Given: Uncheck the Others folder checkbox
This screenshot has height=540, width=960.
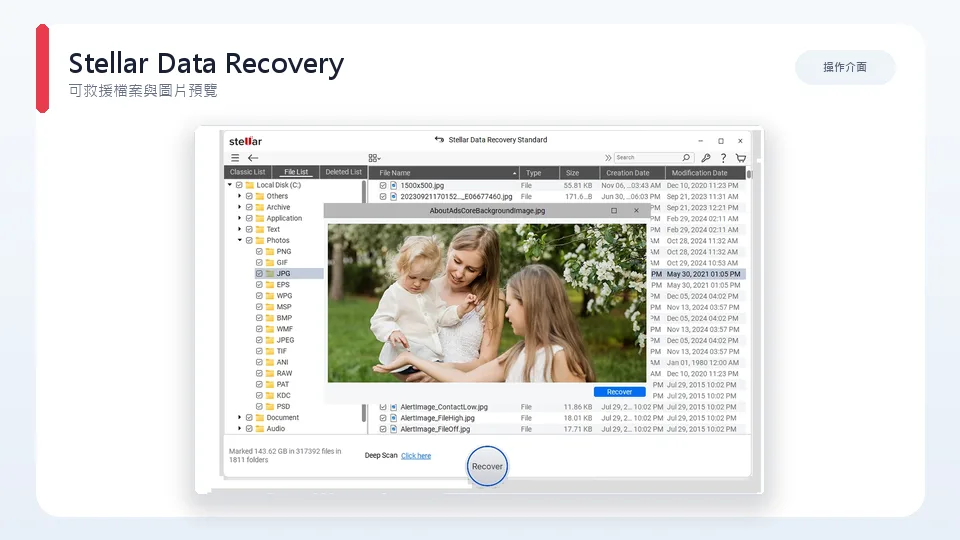Looking at the screenshot, I should (249, 196).
